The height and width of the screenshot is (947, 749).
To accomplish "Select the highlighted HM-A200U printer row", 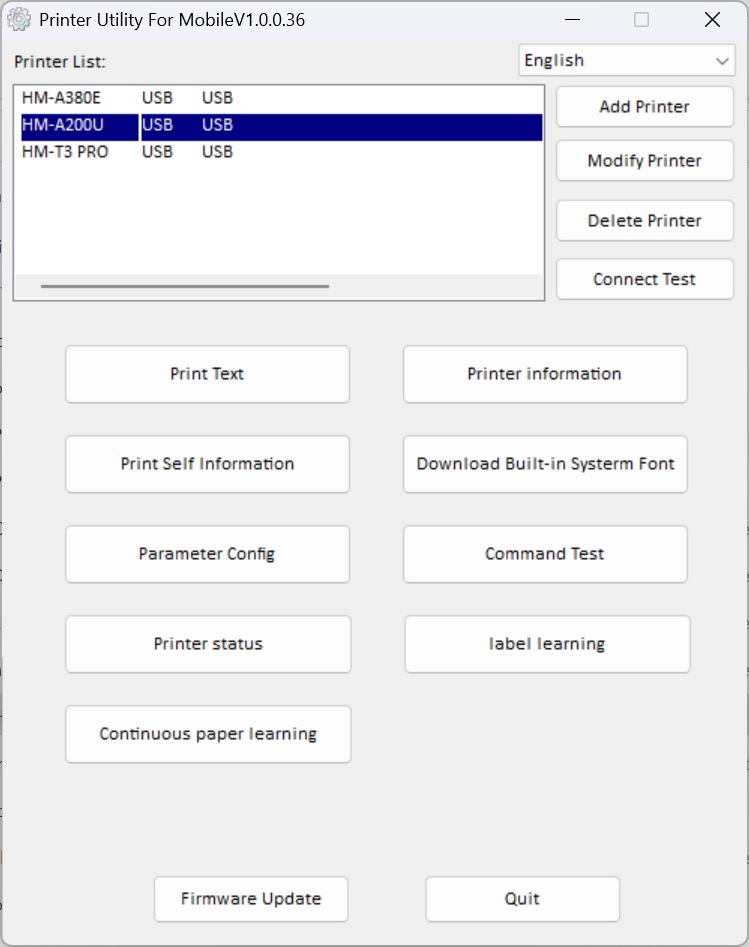I will [63, 125].
